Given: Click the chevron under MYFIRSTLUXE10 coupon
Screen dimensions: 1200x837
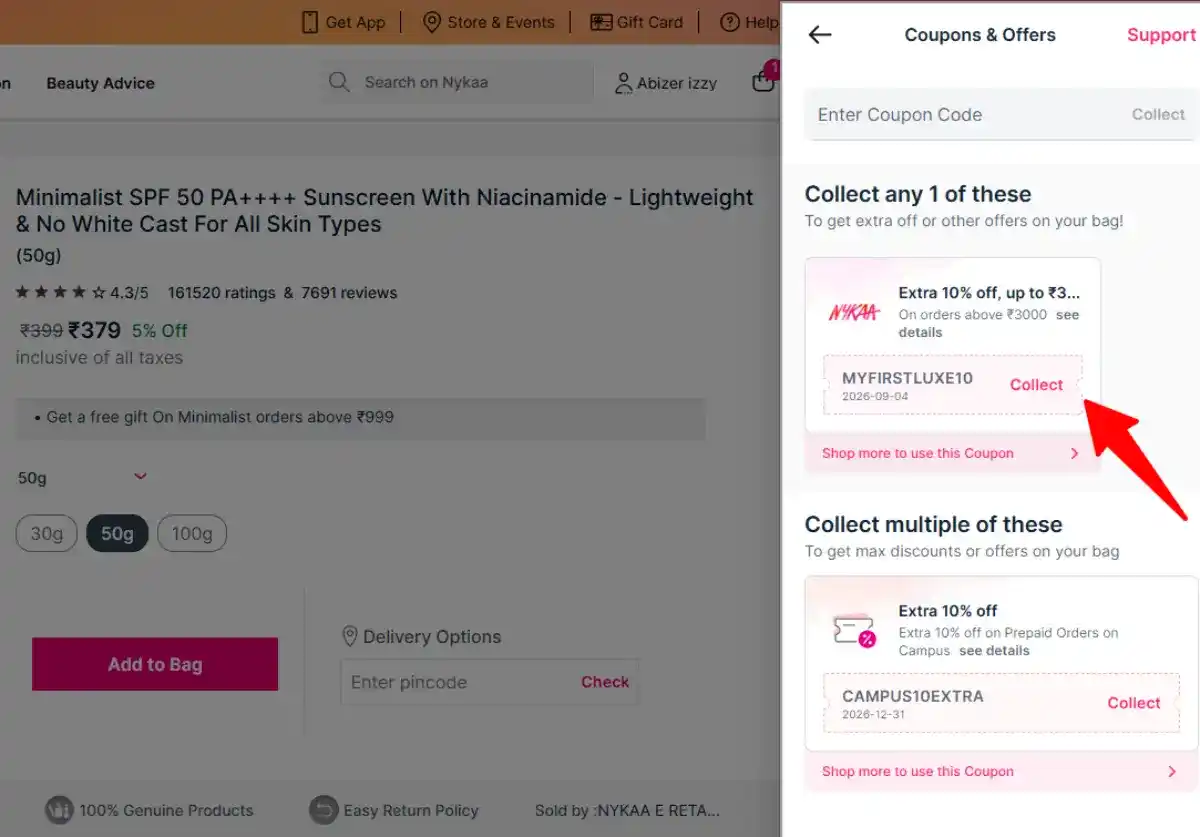Looking at the screenshot, I should coord(1075,453).
